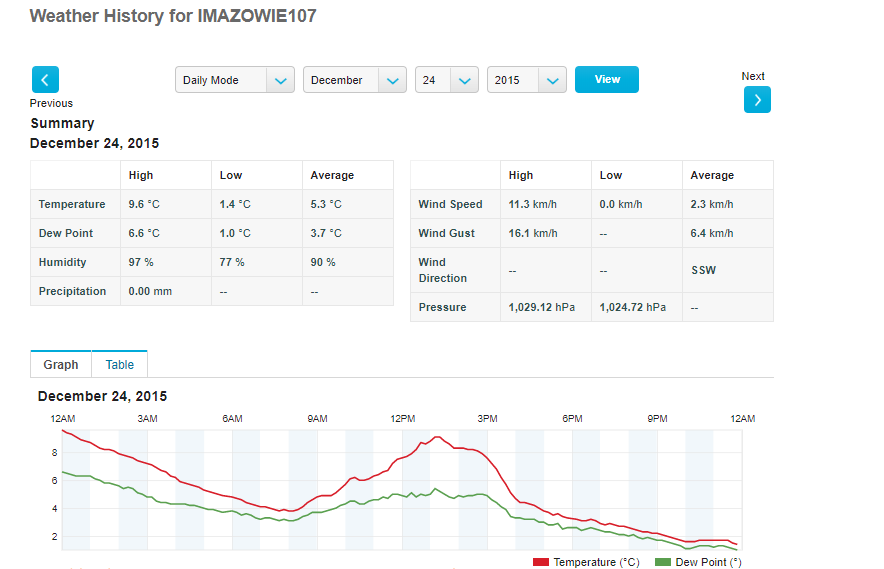Screen dimensions: 884x569
Task: Click the Next day arrow icon
Action: [x=757, y=100]
